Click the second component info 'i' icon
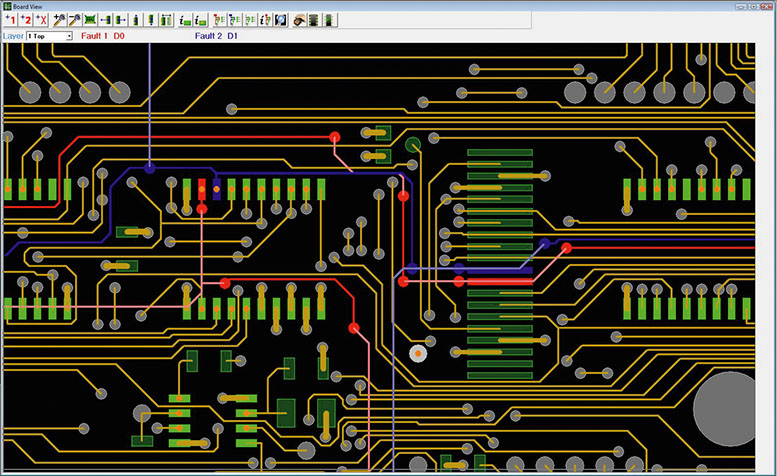This screenshot has width=777, height=476. click(x=201, y=20)
